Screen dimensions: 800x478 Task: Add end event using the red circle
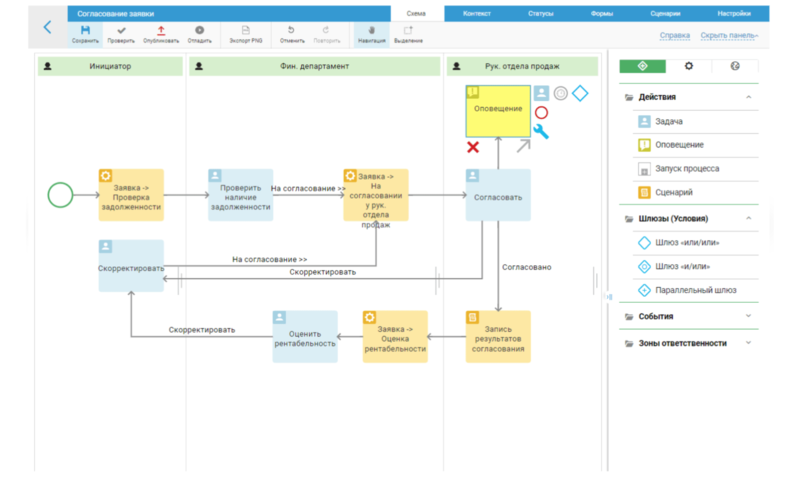pos(541,113)
